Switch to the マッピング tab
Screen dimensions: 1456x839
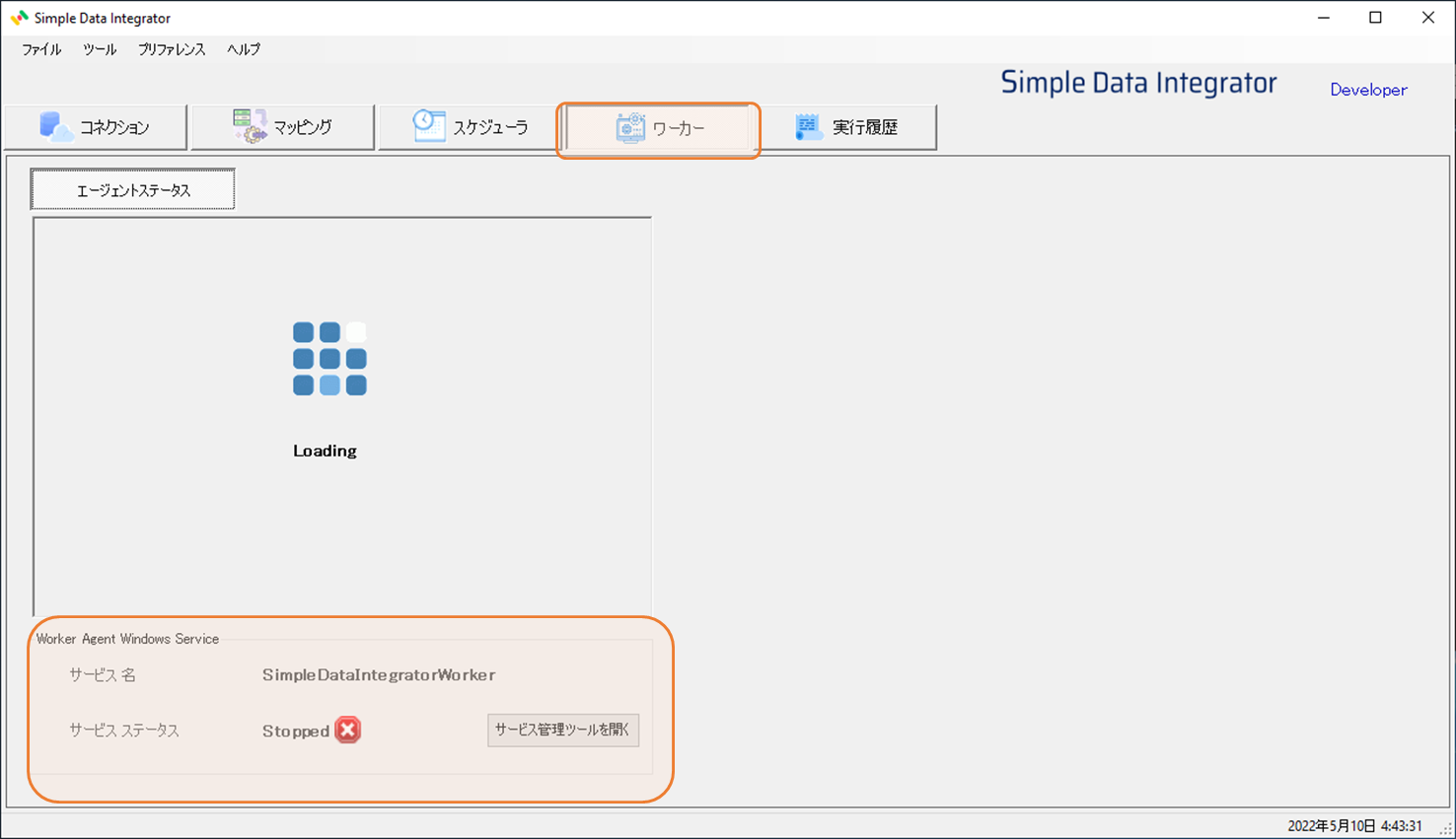[283, 127]
